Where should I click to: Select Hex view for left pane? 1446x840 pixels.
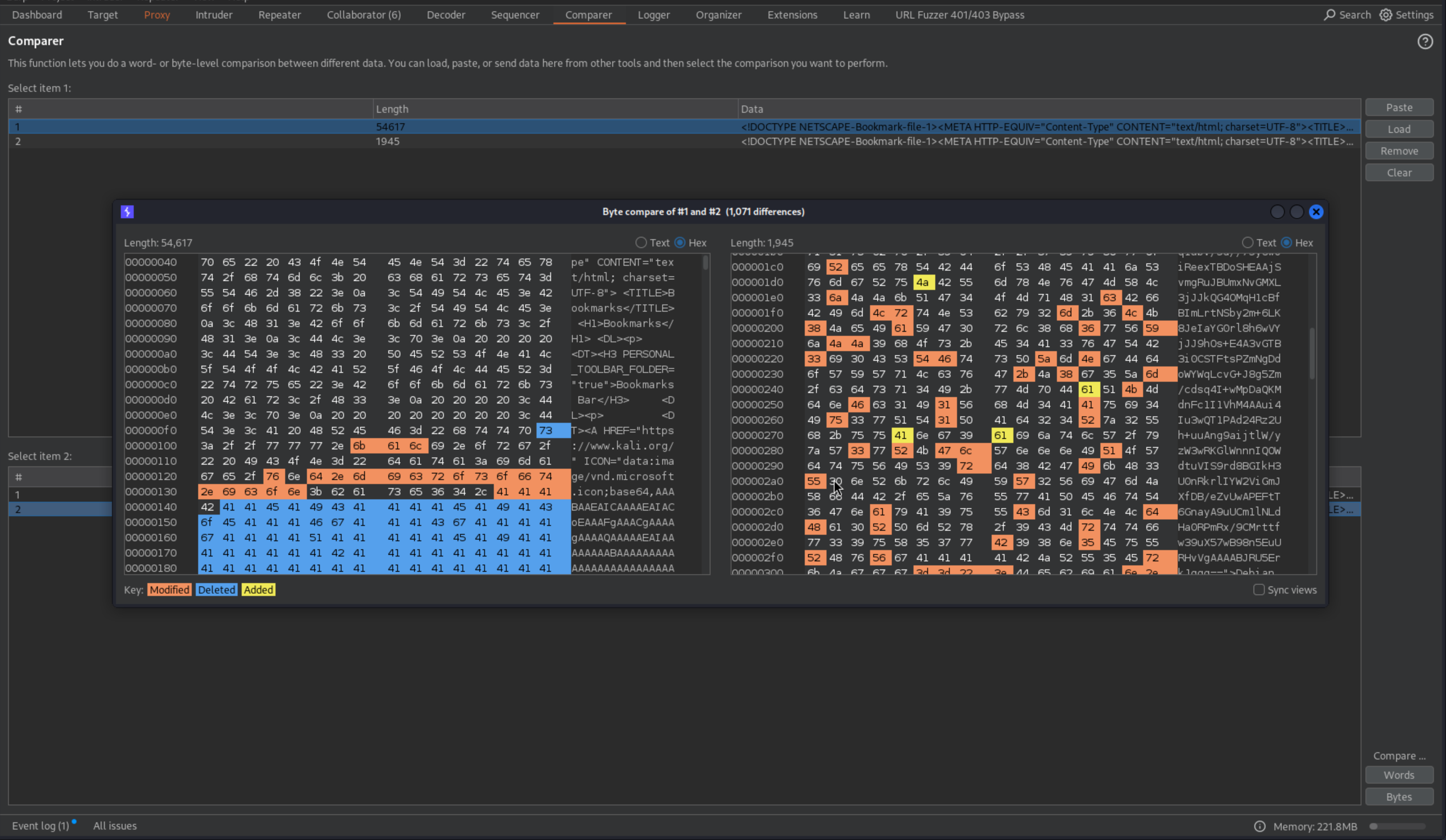[x=680, y=243]
